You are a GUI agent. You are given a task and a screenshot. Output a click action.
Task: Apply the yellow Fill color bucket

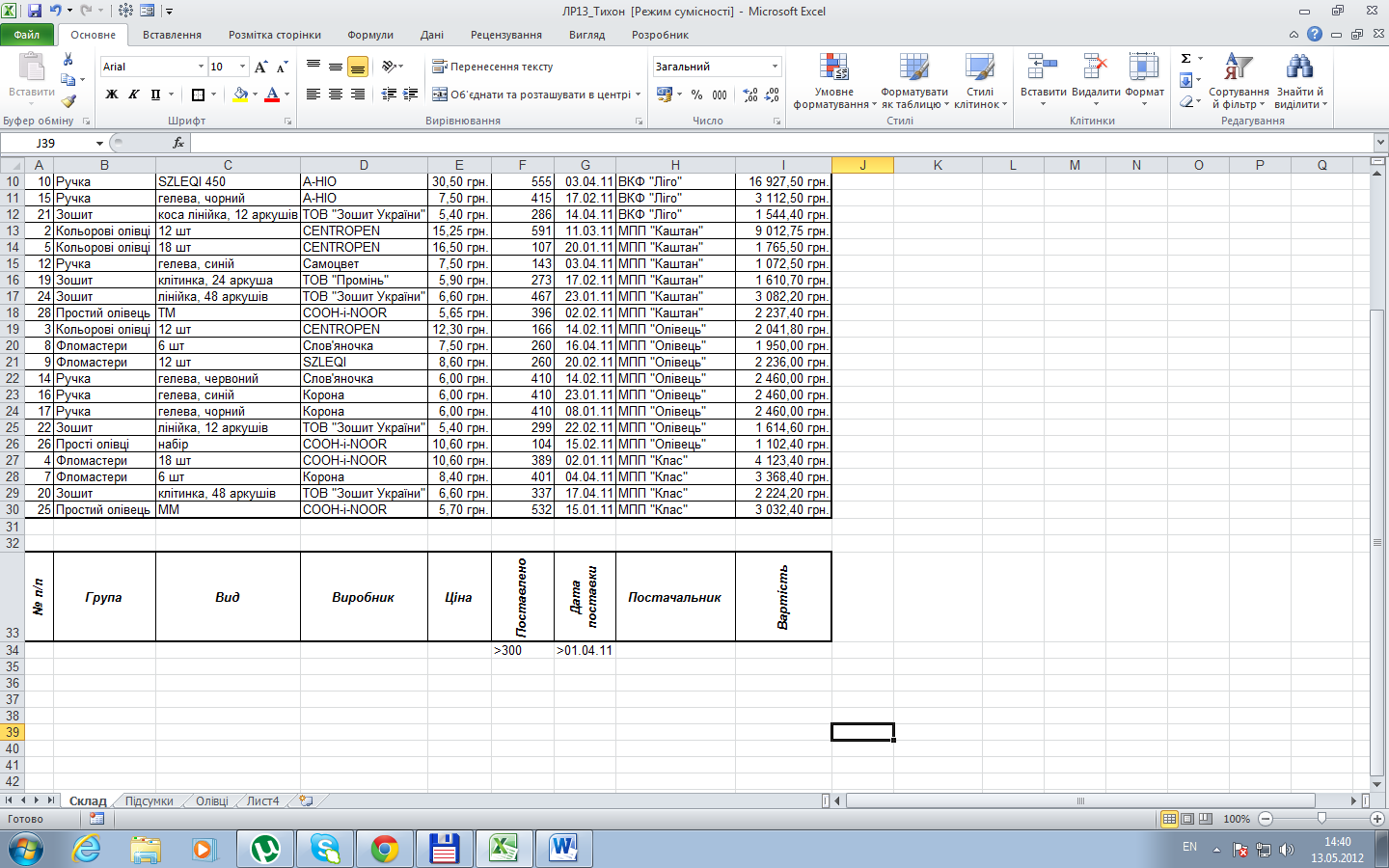(x=240, y=95)
